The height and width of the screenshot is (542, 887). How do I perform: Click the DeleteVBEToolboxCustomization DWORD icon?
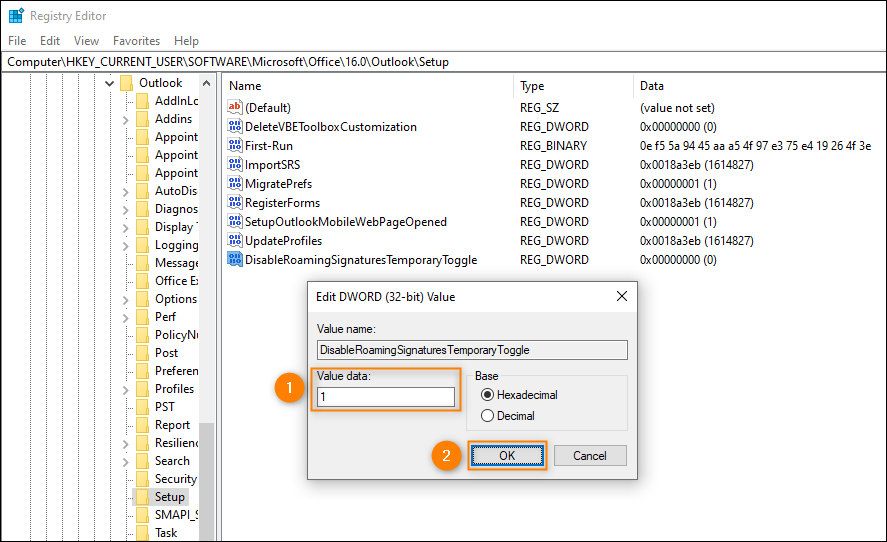click(235, 126)
